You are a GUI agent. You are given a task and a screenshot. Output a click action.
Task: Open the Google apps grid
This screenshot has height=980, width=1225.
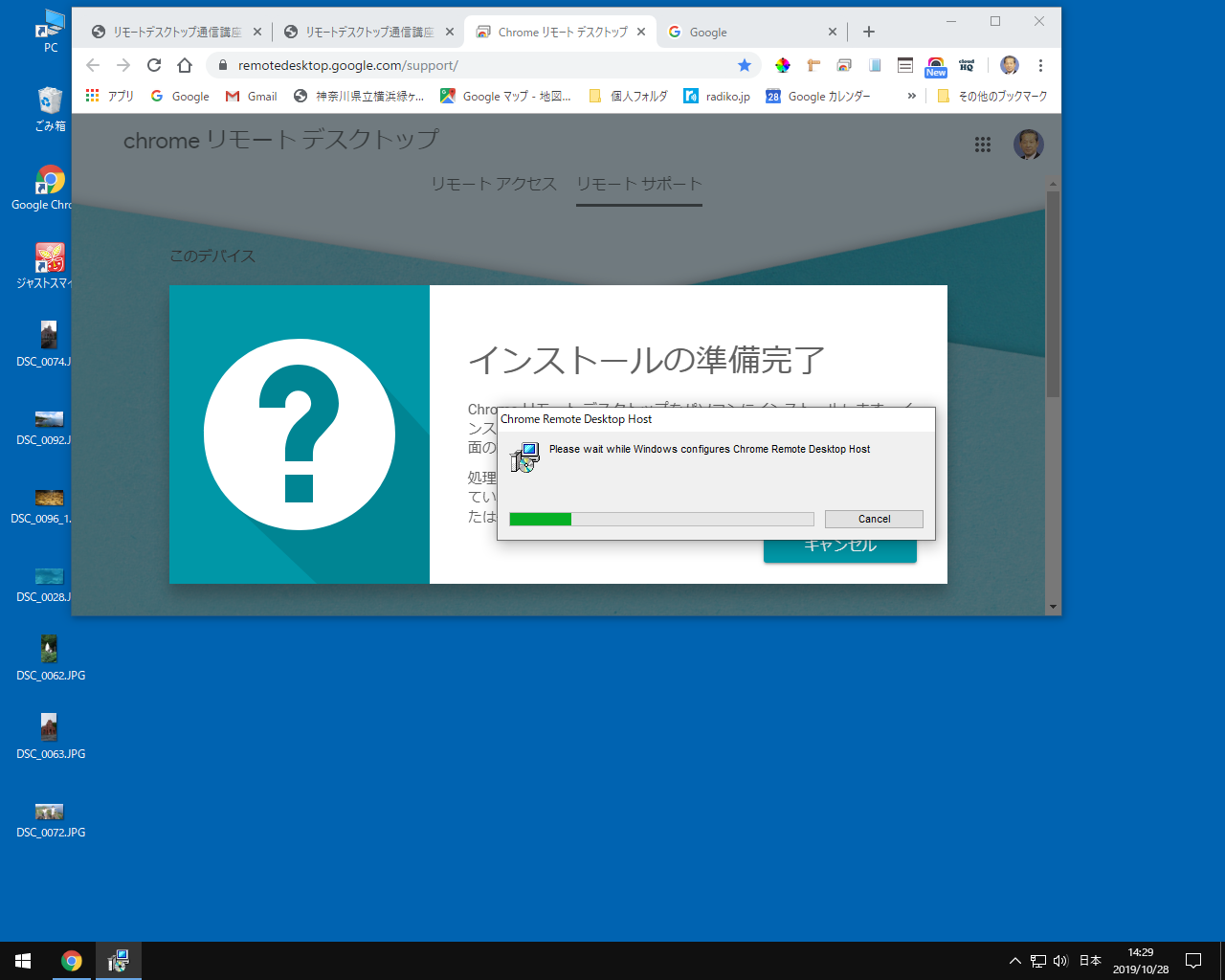click(x=983, y=145)
